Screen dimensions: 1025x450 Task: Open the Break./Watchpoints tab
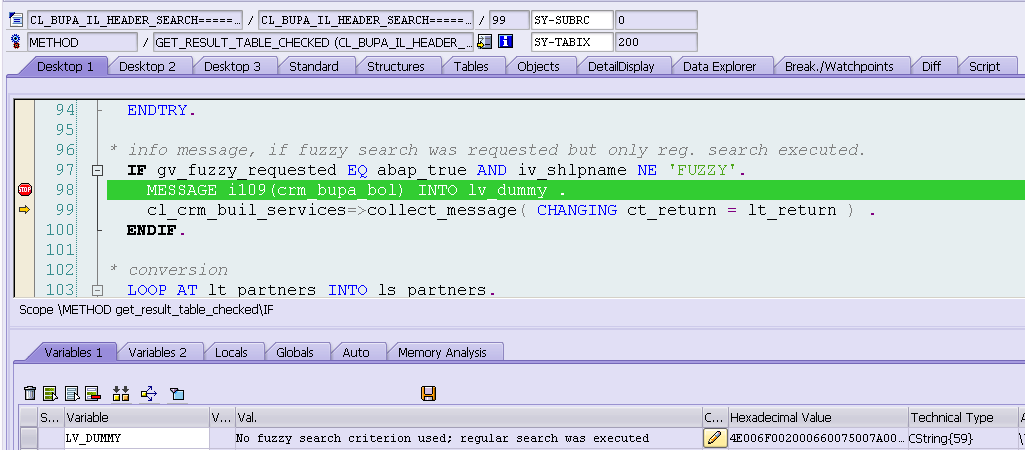[x=839, y=66]
